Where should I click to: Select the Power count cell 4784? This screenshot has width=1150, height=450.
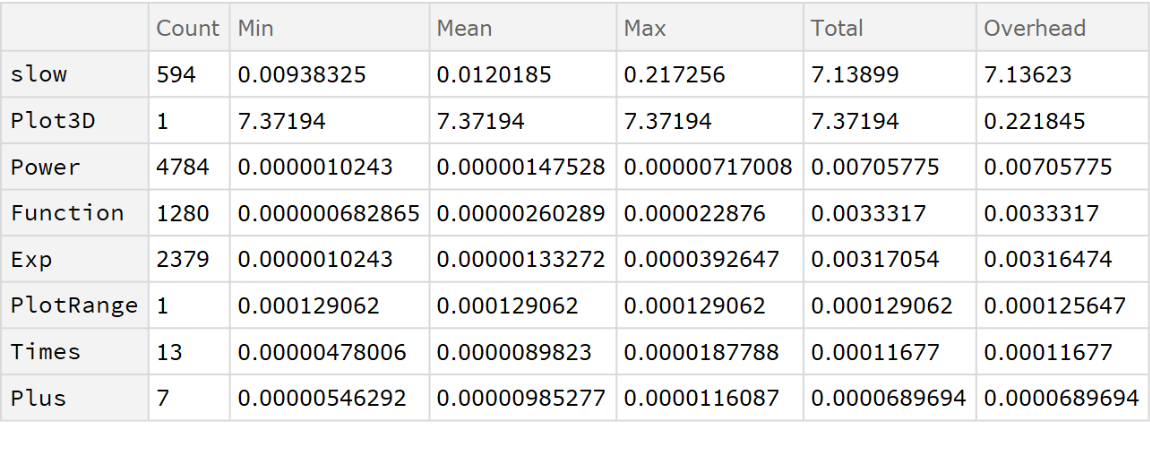[183, 167]
